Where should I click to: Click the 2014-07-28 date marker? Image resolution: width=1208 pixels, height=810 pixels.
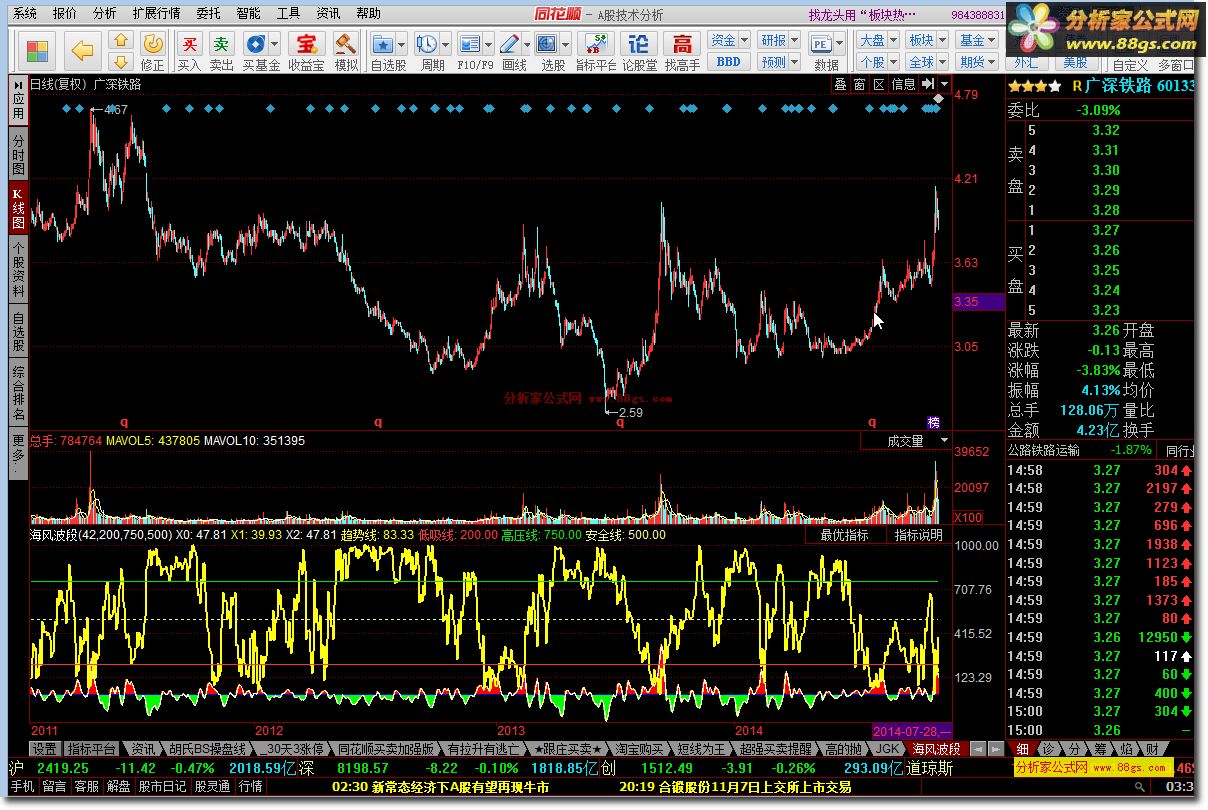(913, 731)
